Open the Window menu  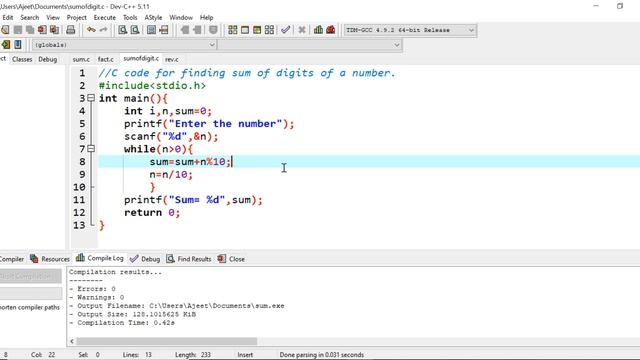[181, 18]
